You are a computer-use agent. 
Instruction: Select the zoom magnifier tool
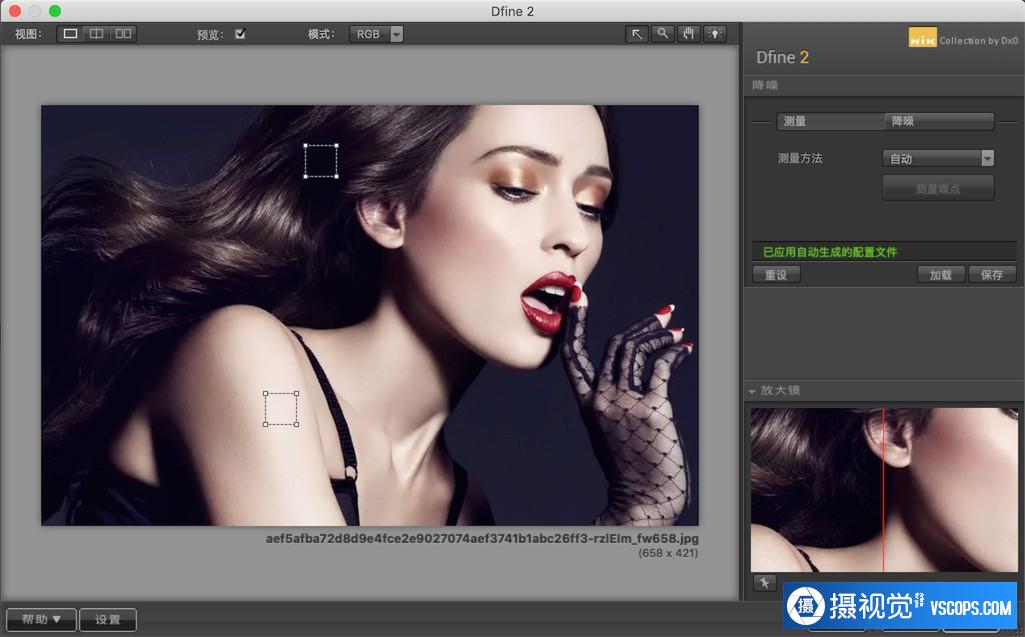[x=662, y=34]
